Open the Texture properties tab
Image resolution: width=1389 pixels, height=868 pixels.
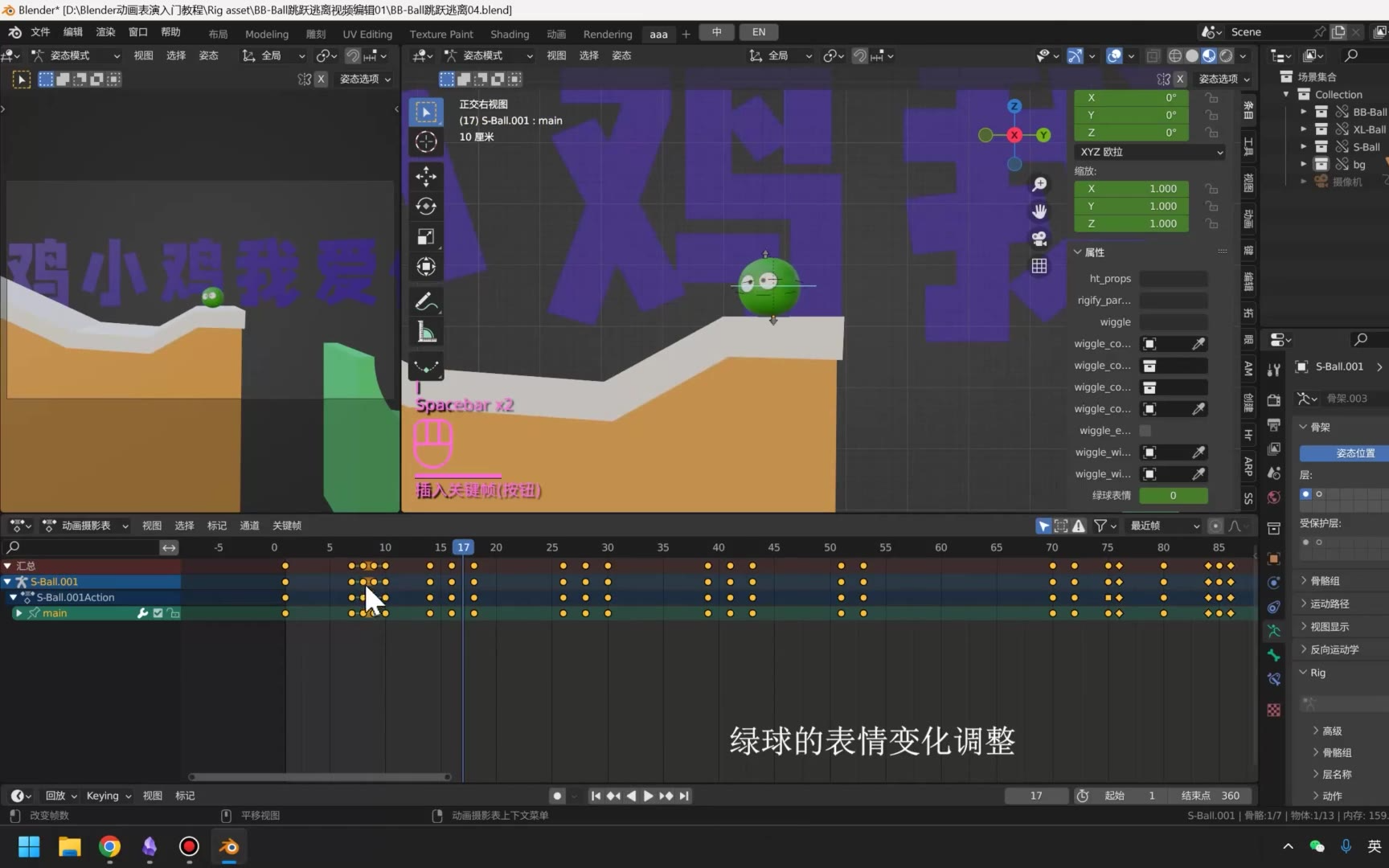[x=1274, y=710]
